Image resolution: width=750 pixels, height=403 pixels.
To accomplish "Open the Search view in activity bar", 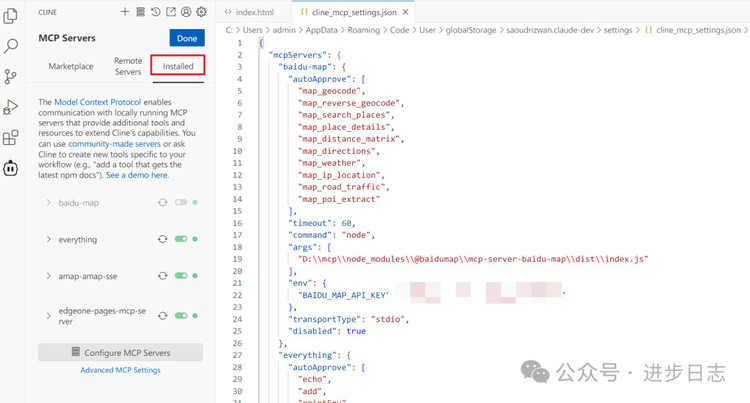I will coord(11,46).
